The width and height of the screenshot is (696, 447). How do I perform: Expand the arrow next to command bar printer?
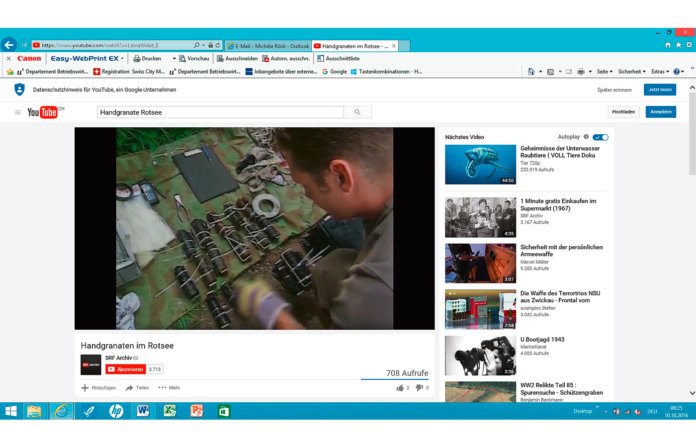point(590,71)
